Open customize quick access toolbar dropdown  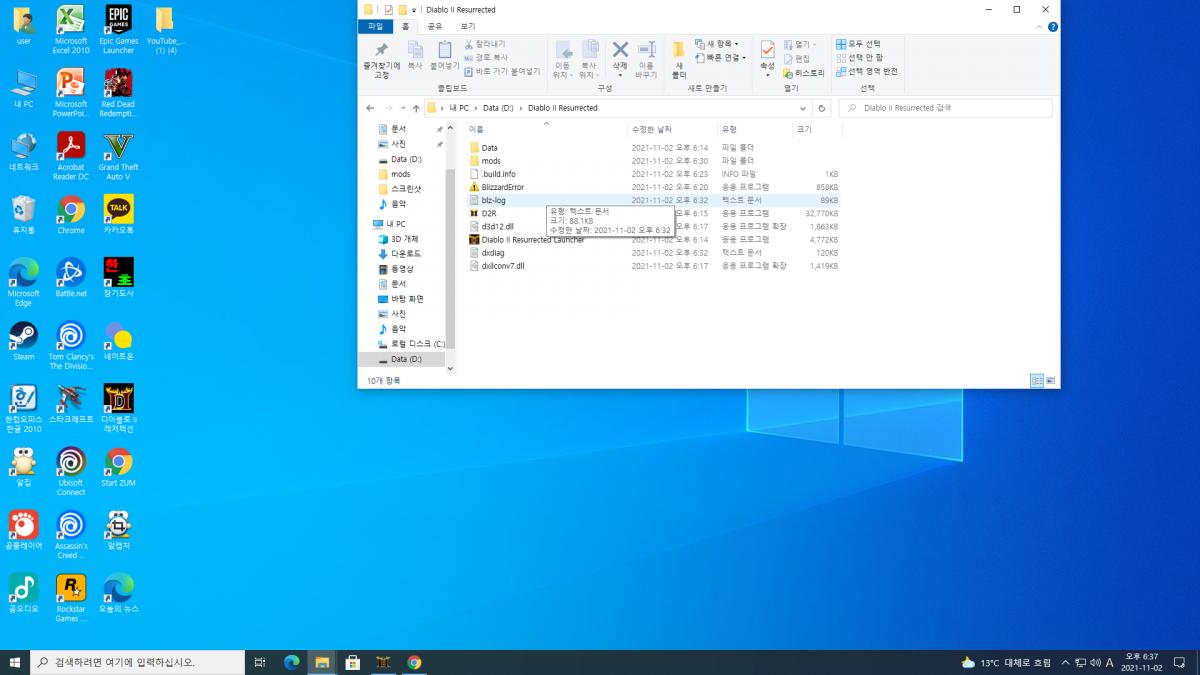tap(416, 10)
